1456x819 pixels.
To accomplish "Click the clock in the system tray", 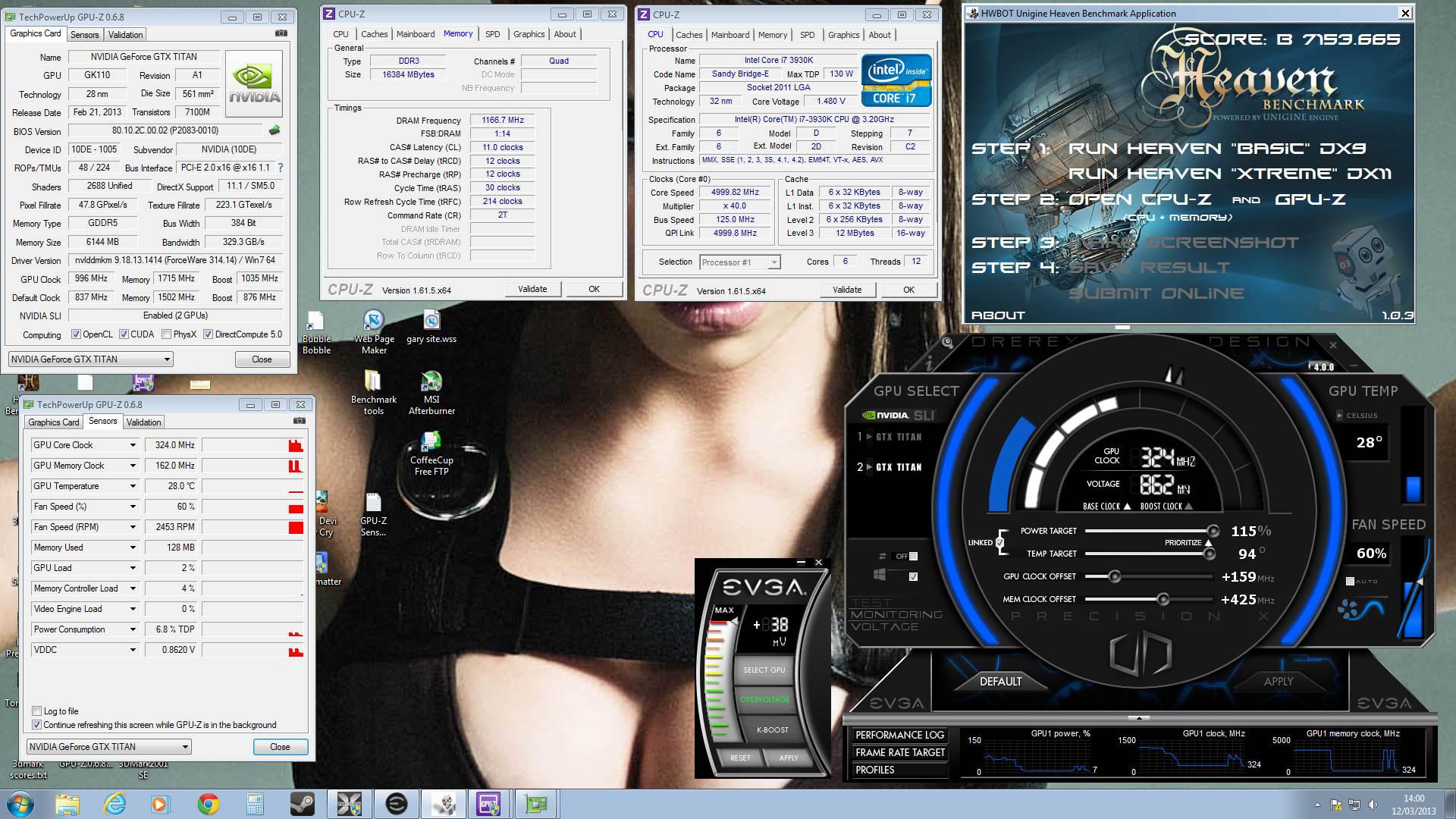I will (x=1414, y=804).
